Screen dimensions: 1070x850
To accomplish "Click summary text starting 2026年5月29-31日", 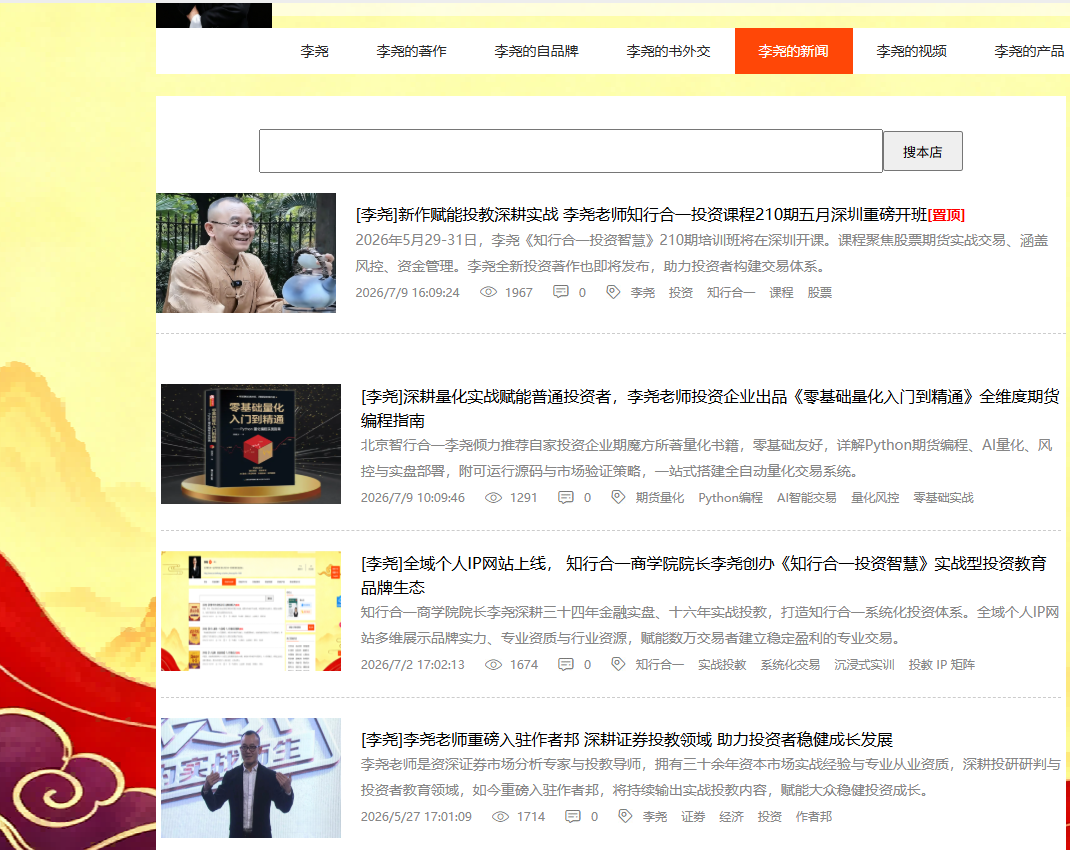I will [x=702, y=253].
